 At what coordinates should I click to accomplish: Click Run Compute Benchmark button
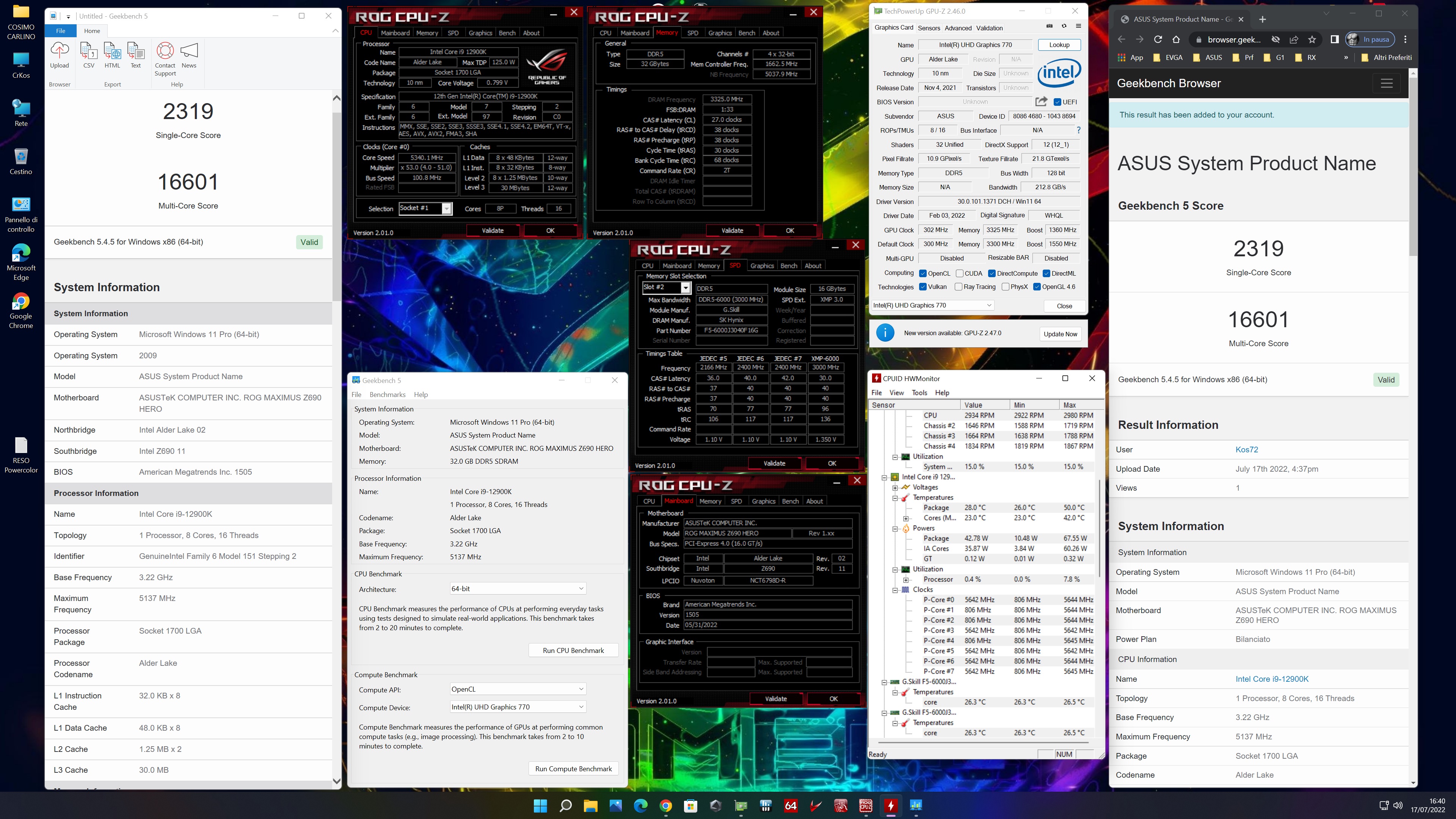(573, 769)
